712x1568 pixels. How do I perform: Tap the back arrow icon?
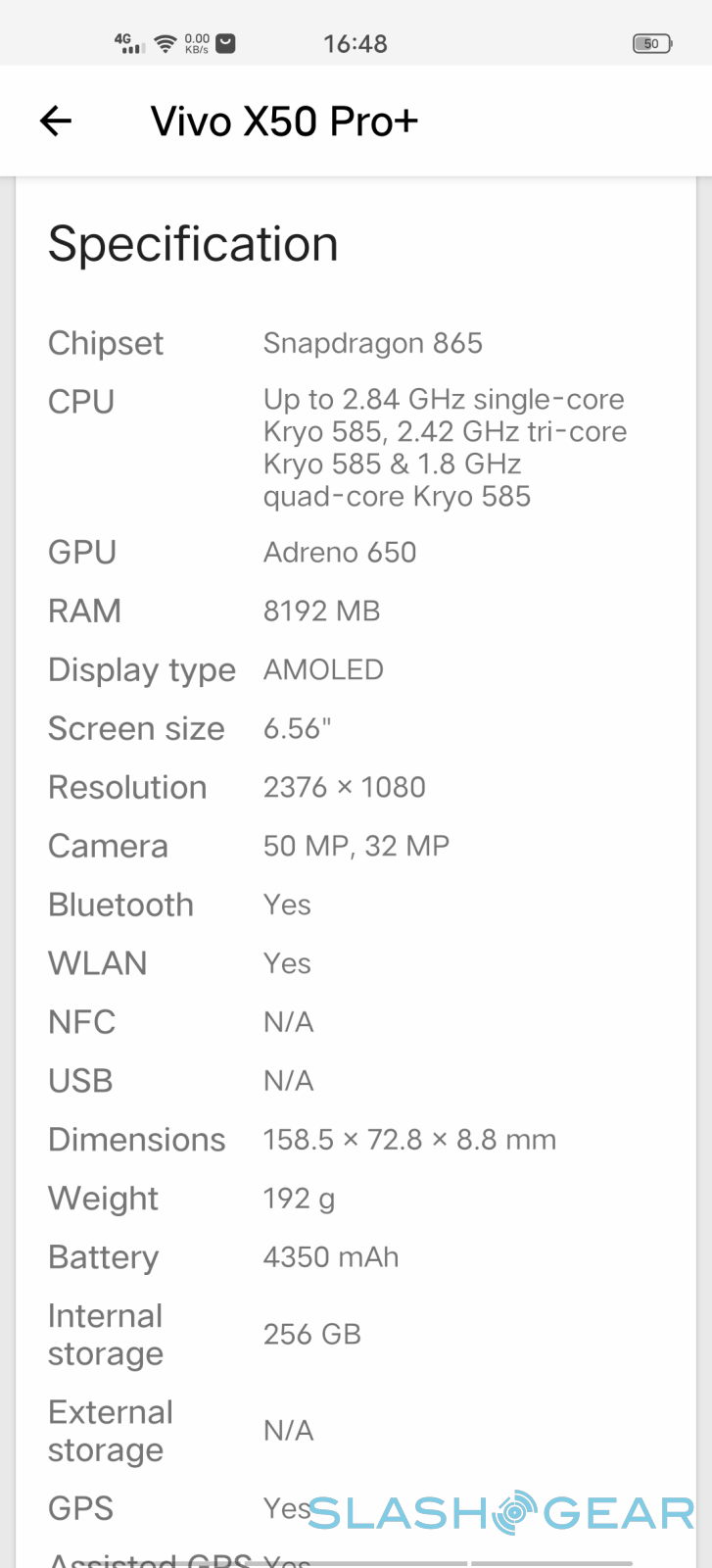(56, 121)
